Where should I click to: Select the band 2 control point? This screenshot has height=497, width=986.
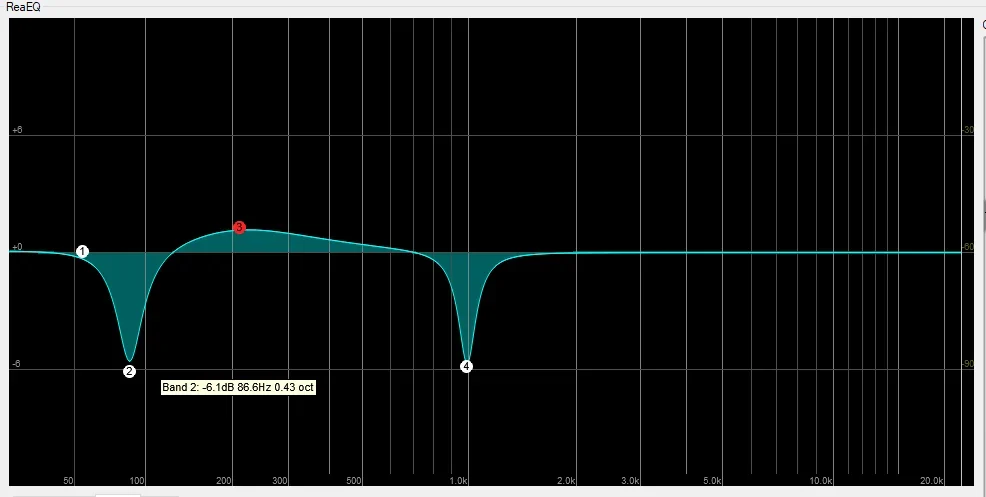click(129, 371)
